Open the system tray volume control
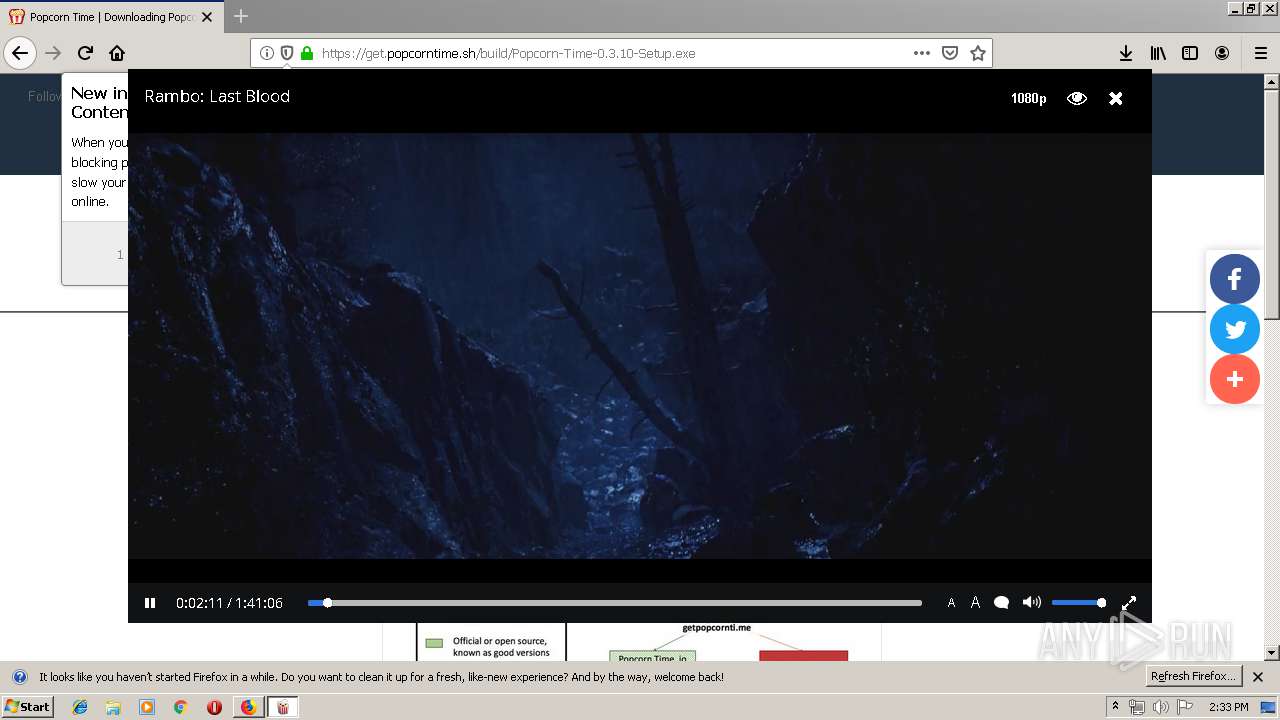Viewport: 1280px width, 720px height. (x=1160, y=707)
